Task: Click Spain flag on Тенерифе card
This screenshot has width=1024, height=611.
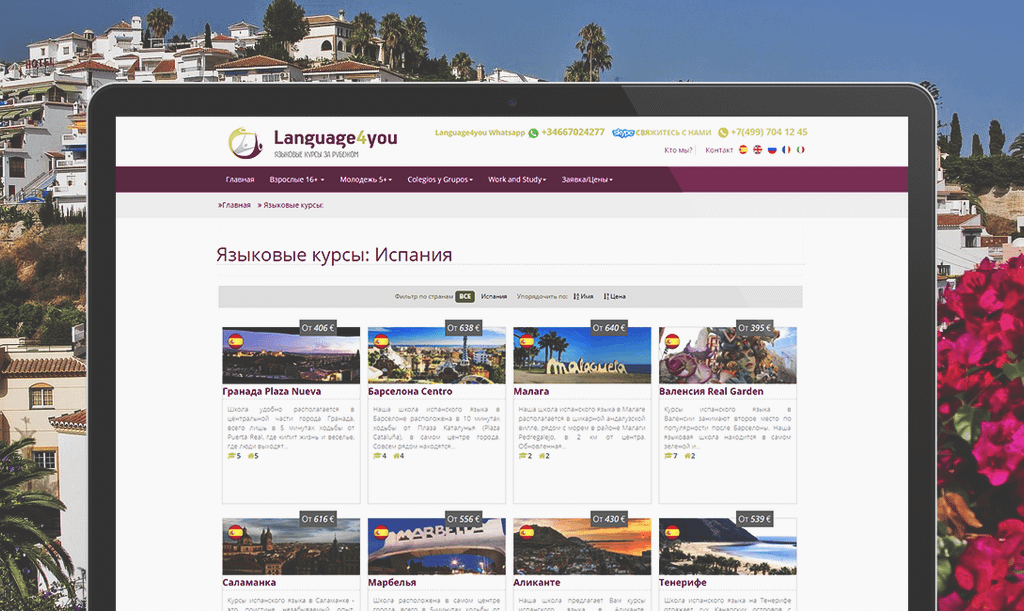Action: pyautogui.click(x=673, y=532)
